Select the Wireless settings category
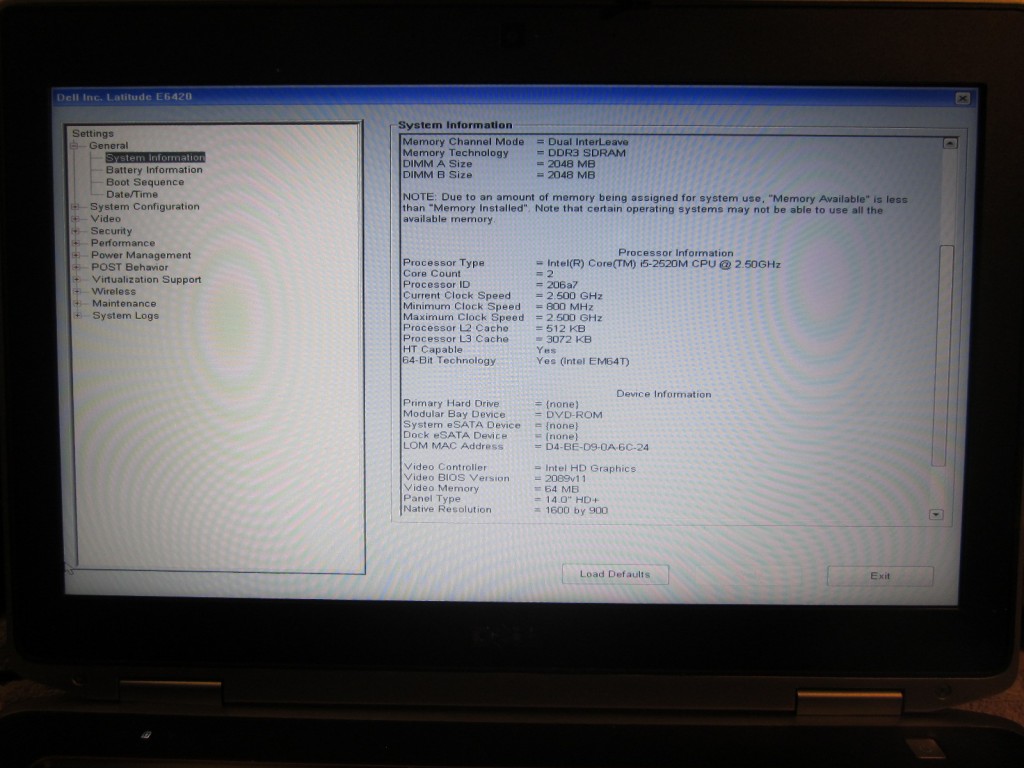The image size is (1024, 768). point(114,292)
